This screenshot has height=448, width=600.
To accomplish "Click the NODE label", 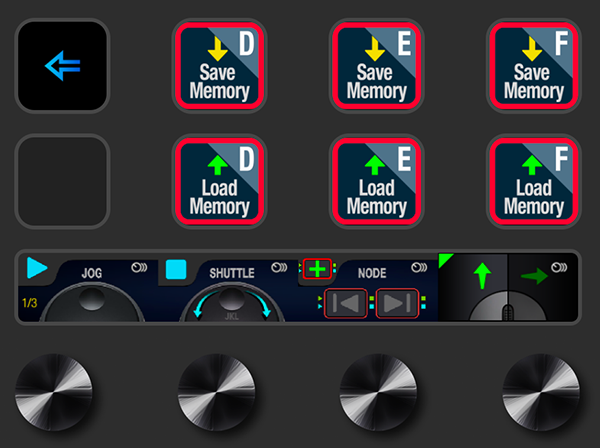I will click(372, 273).
